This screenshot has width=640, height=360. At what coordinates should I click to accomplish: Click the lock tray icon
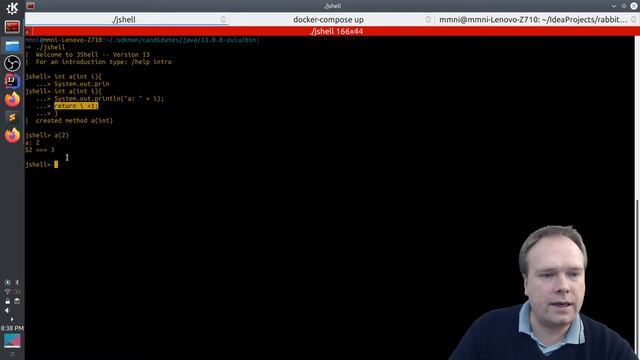coord(7,301)
